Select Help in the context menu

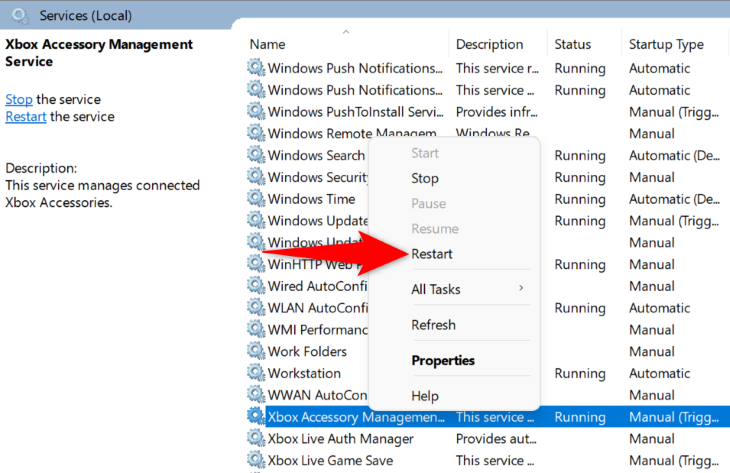(x=425, y=396)
